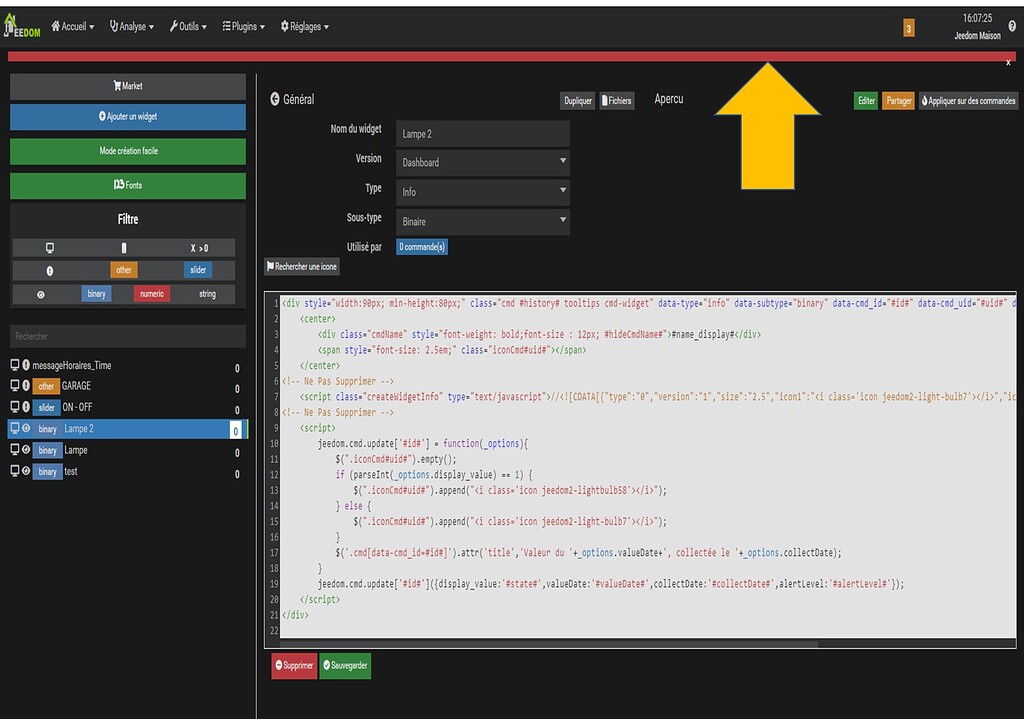Filter widgets by mobile icon
1024x719 pixels.
coord(124,248)
